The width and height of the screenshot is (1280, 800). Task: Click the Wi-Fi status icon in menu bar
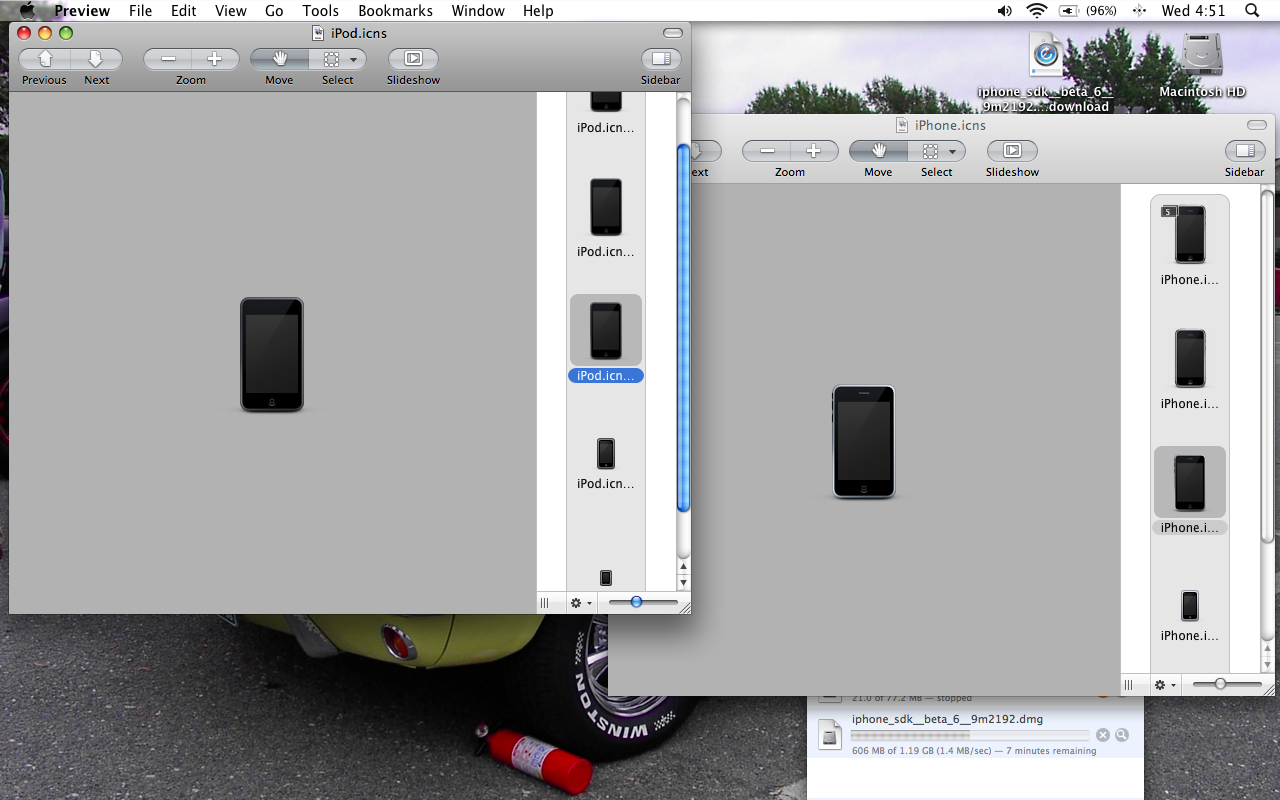coord(1037,11)
